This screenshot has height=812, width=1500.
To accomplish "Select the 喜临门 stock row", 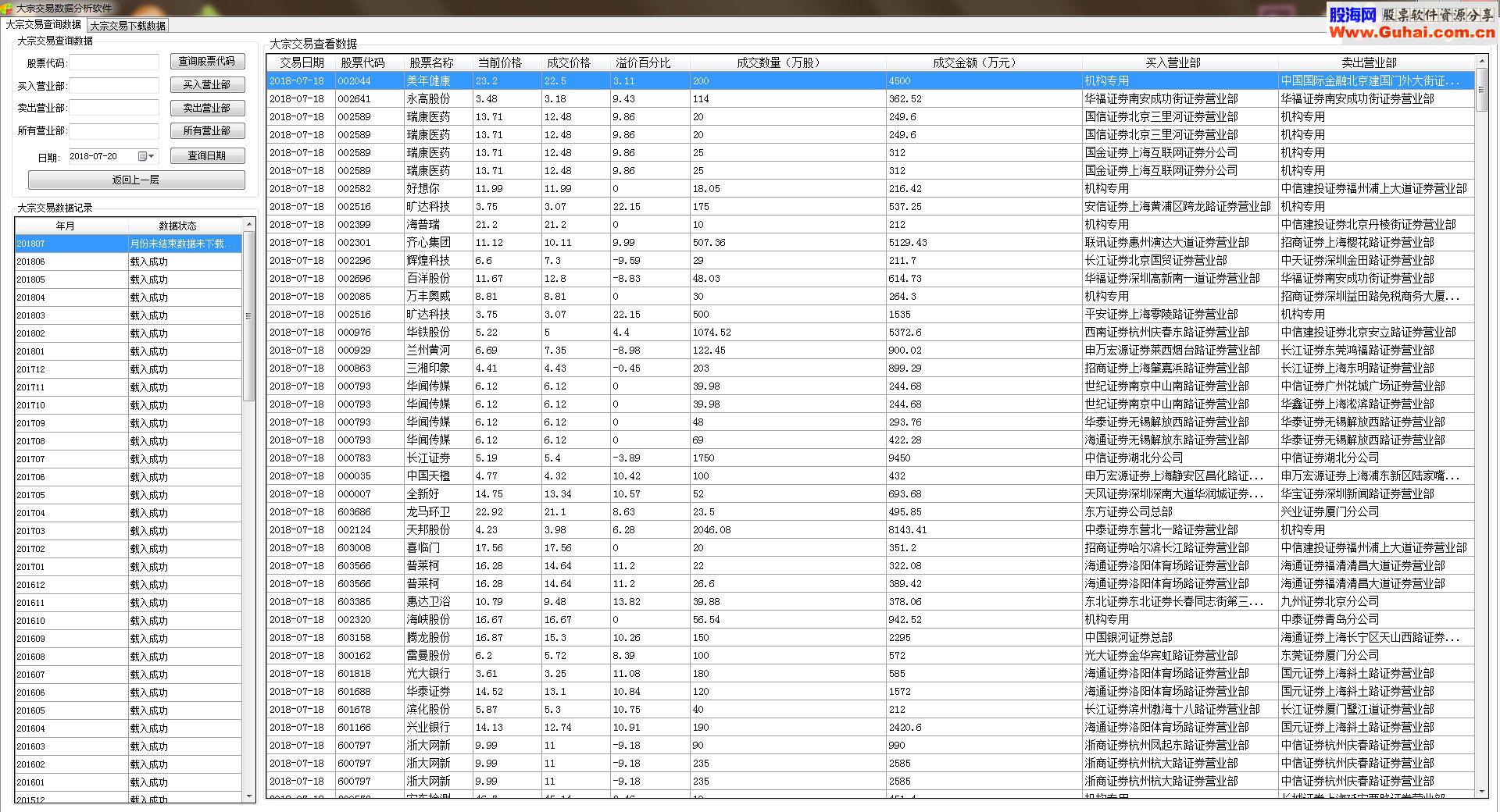I will tap(871, 547).
